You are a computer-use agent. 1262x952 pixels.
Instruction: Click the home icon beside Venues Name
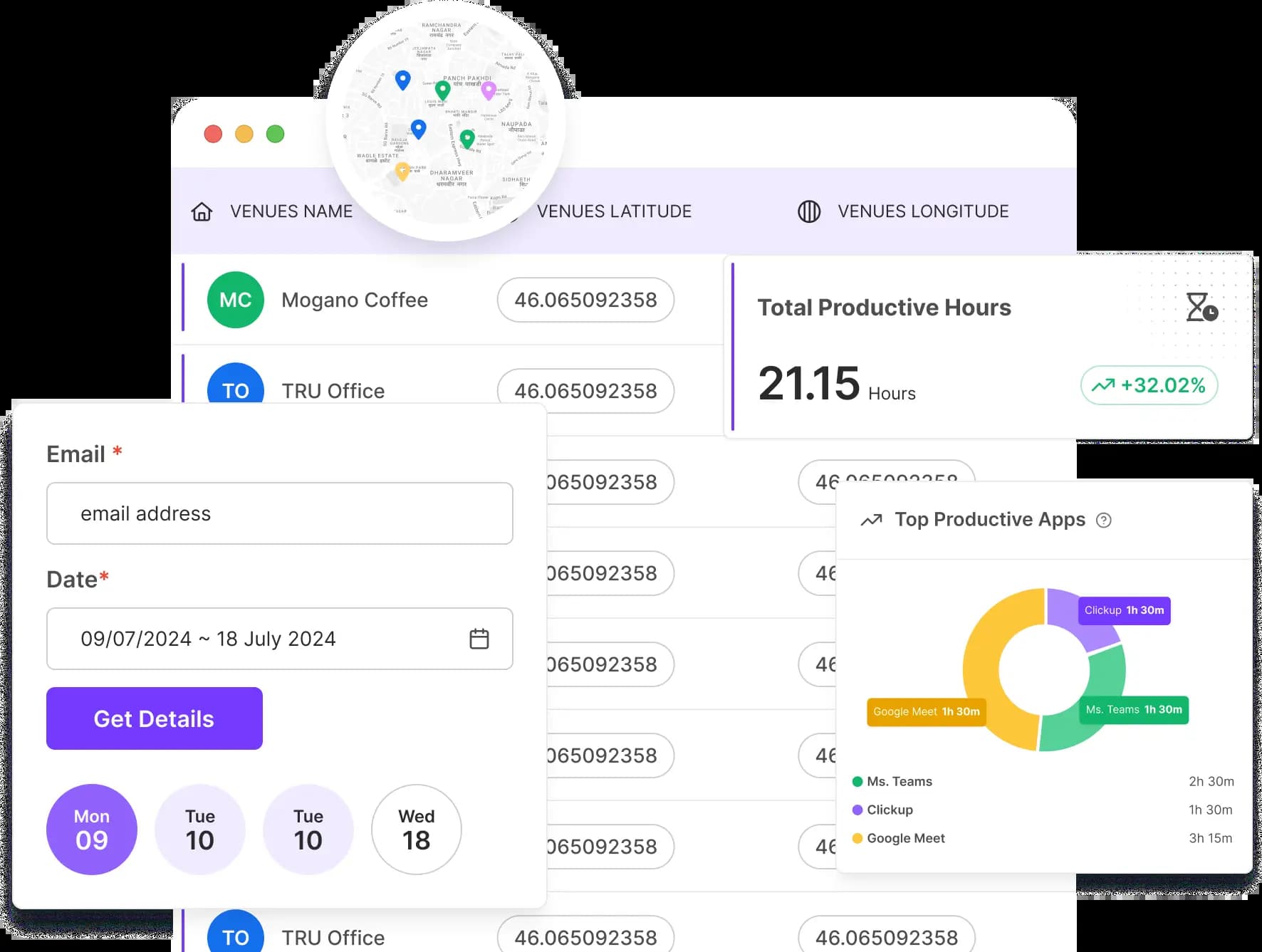pyautogui.click(x=202, y=211)
